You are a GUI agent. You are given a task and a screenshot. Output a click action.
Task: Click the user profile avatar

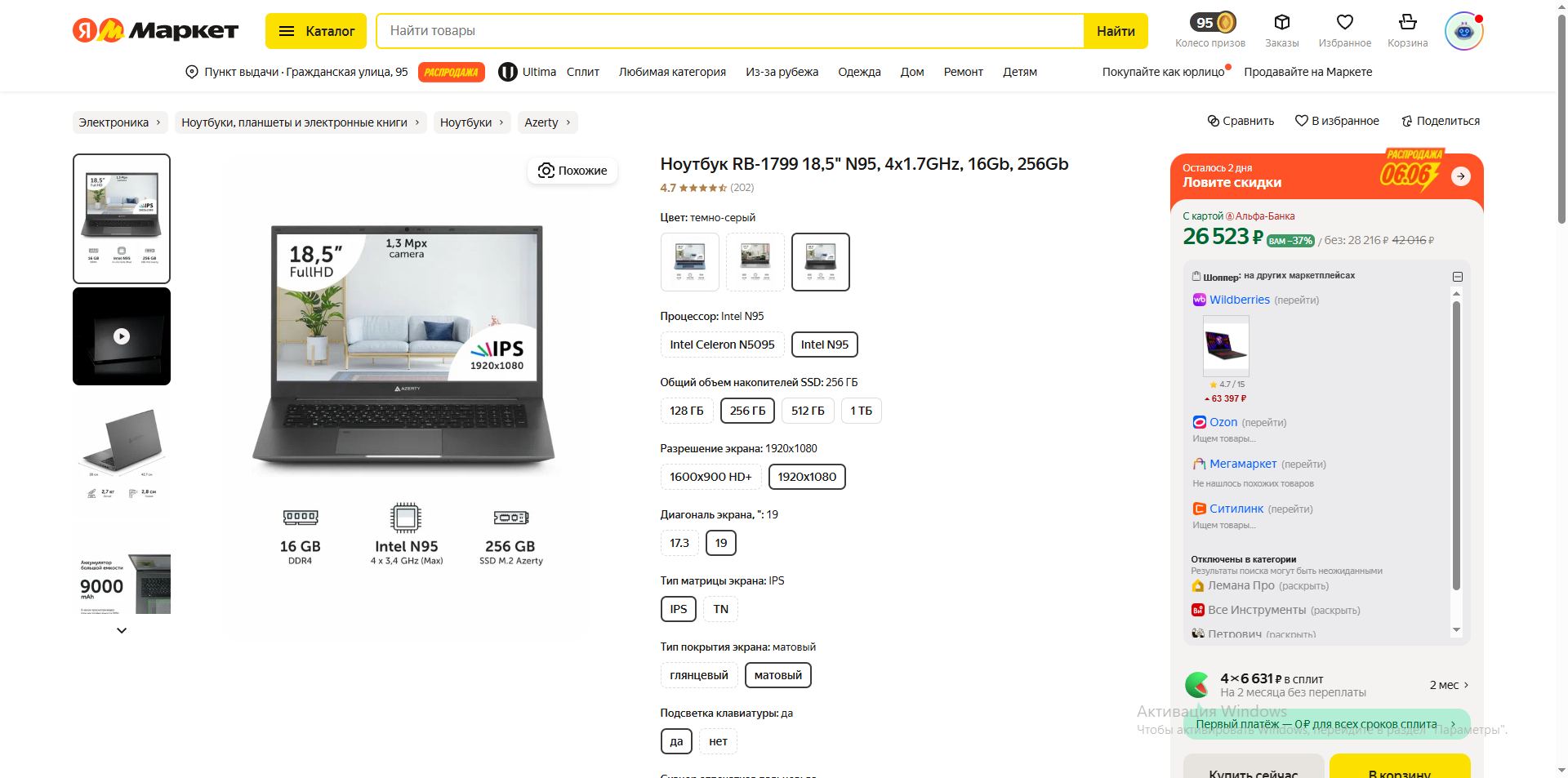pos(1463,31)
